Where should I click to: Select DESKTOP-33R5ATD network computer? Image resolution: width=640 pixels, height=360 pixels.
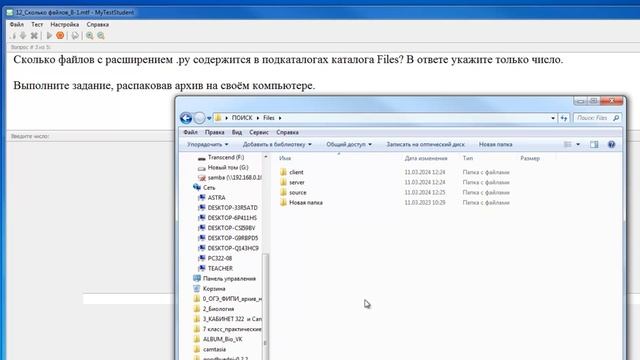(233, 208)
